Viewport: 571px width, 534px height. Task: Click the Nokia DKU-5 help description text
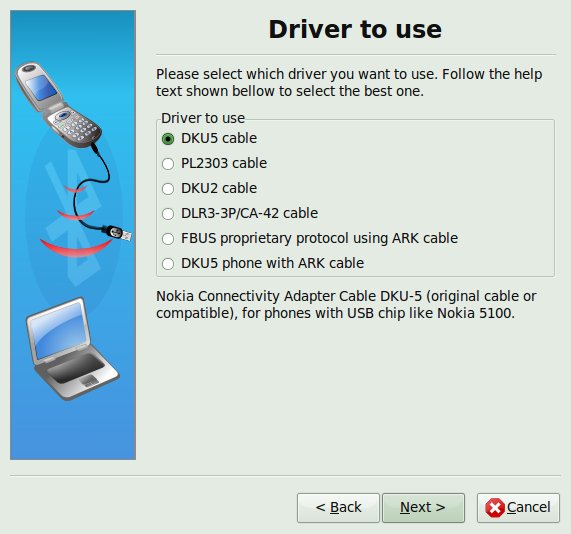tap(346, 305)
